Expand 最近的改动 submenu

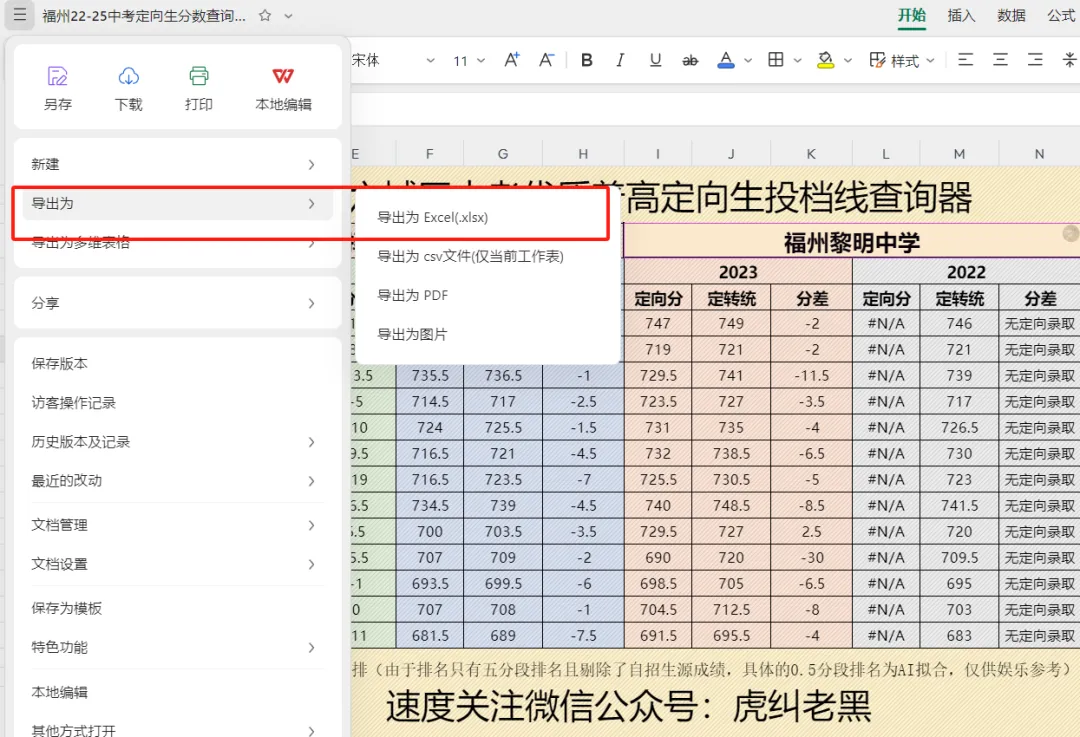(x=177, y=481)
